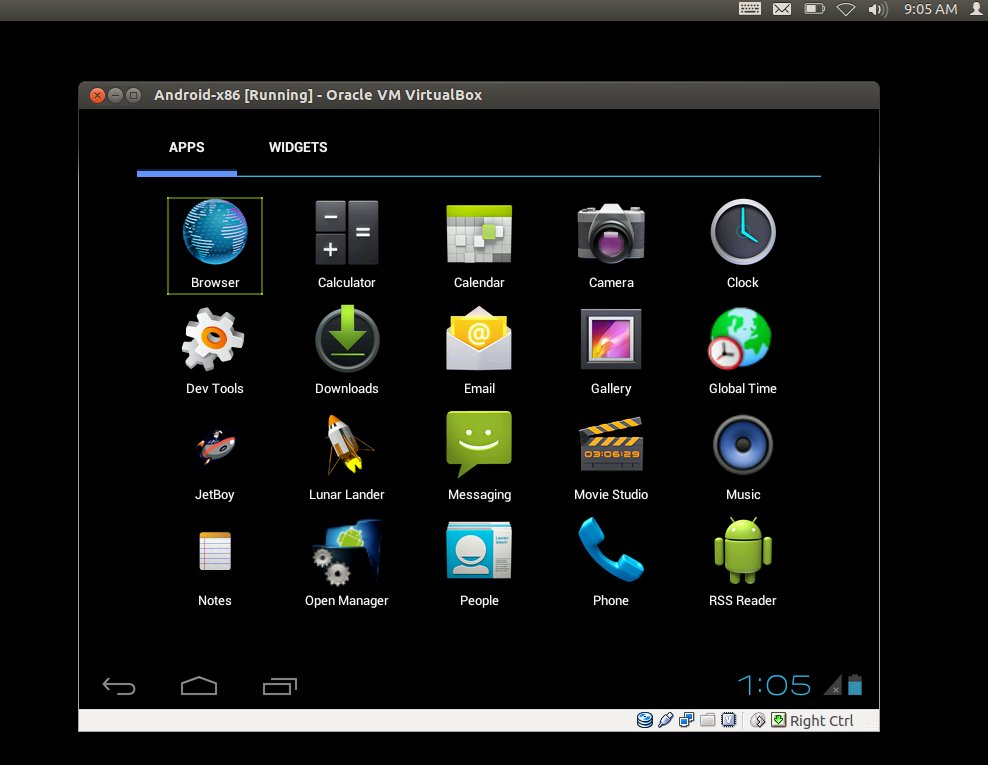Image resolution: width=988 pixels, height=765 pixels.
Task: Open the Downloads app
Action: [x=347, y=352]
